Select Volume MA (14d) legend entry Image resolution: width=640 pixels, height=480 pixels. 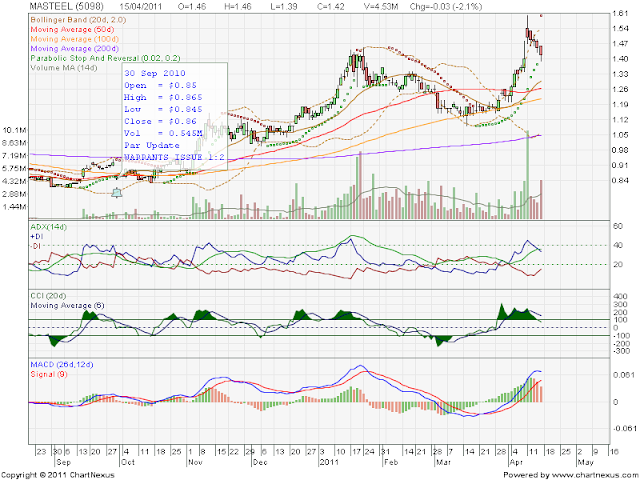pos(64,68)
